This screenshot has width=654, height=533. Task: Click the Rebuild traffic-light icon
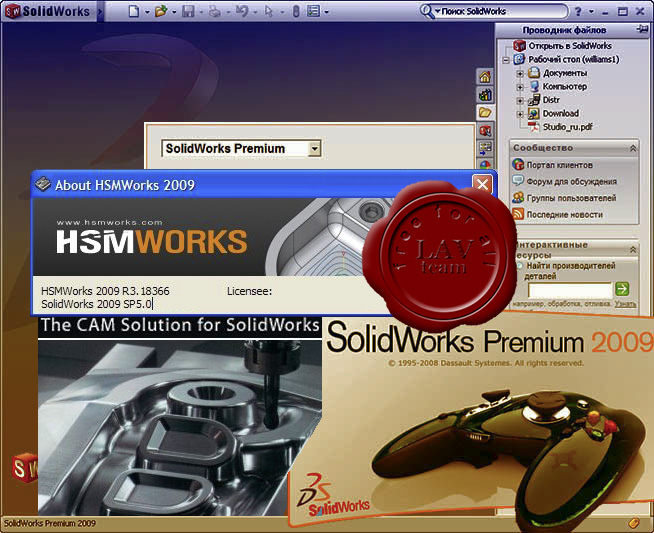[x=296, y=11]
